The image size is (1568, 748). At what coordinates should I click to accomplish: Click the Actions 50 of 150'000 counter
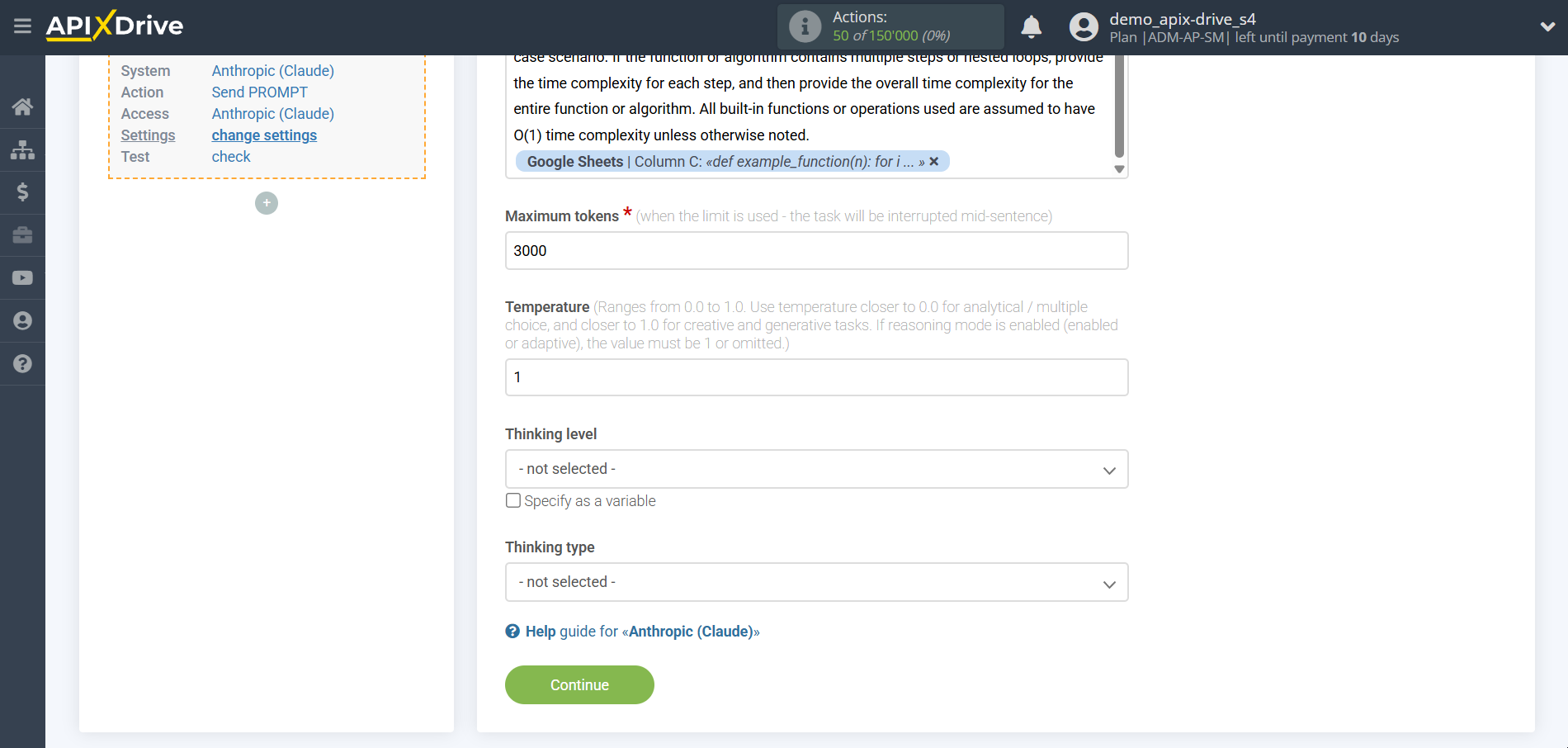pos(891,36)
